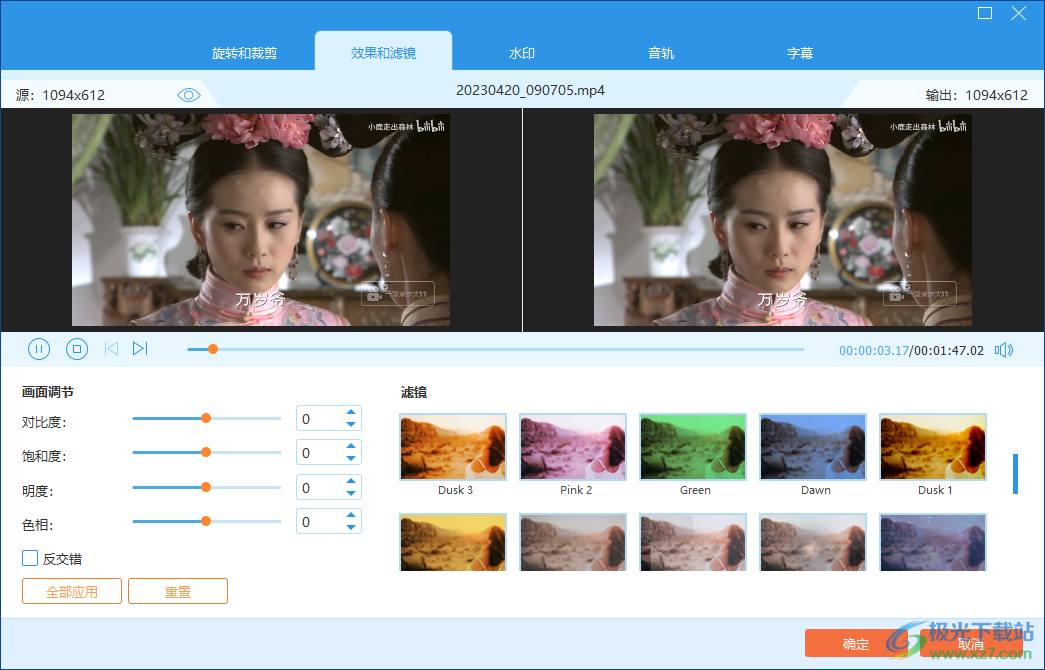1045x670 pixels.
Task: Select the purple filter below Dusk 1
Action: click(933, 542)
